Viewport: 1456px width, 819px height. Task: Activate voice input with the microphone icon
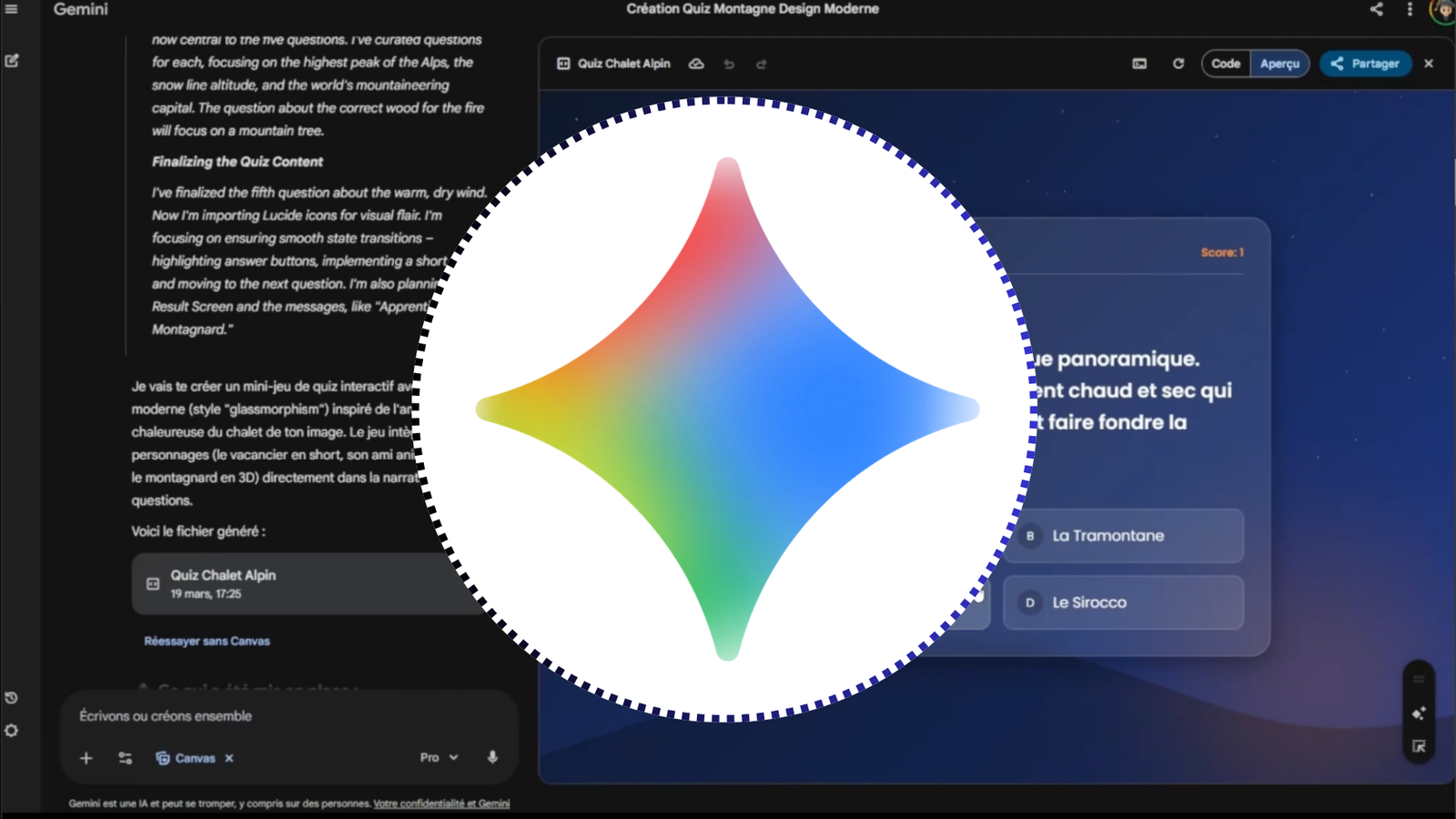tap(491, 757)
